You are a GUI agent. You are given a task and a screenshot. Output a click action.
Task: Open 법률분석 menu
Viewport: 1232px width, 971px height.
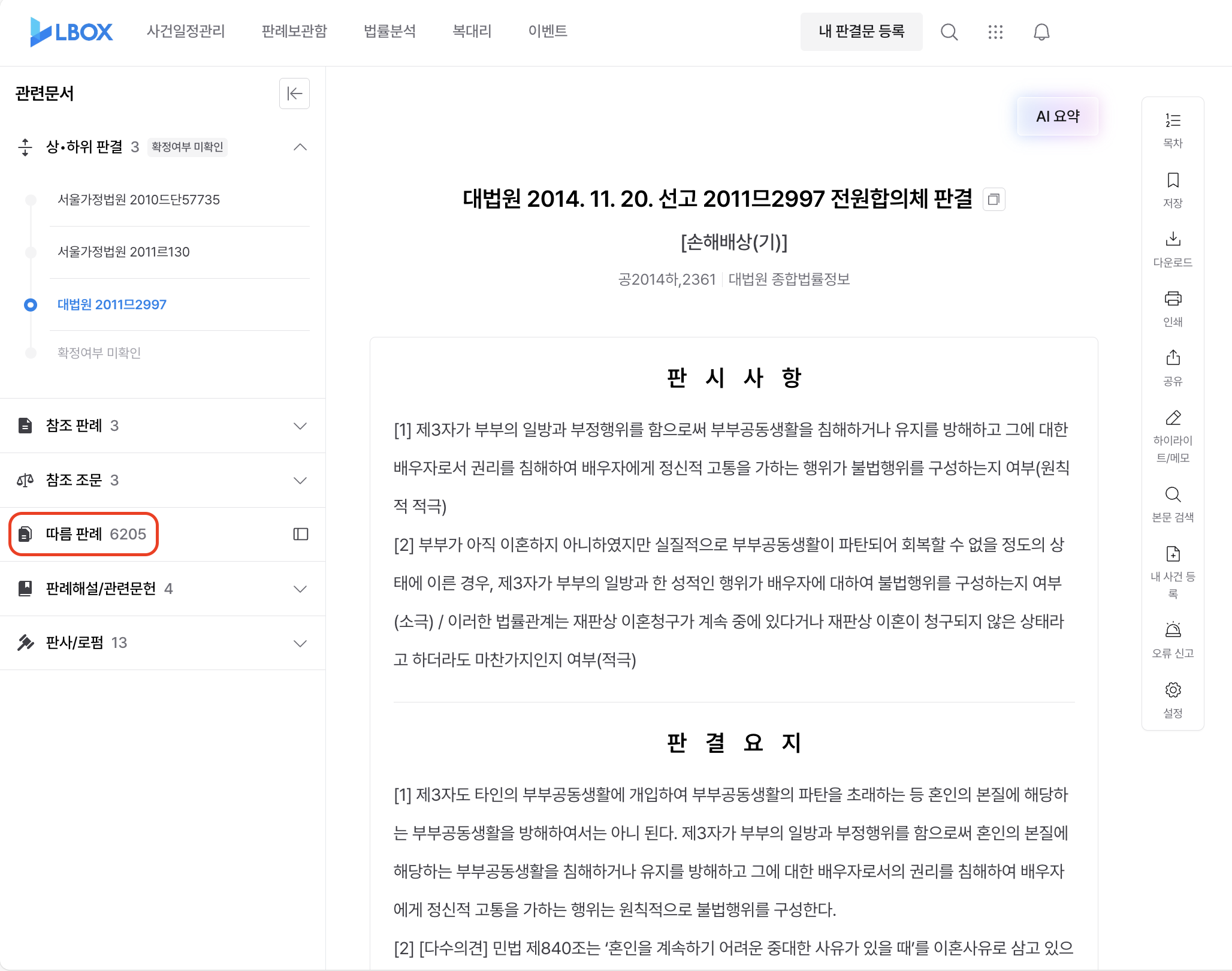(389, 31)
